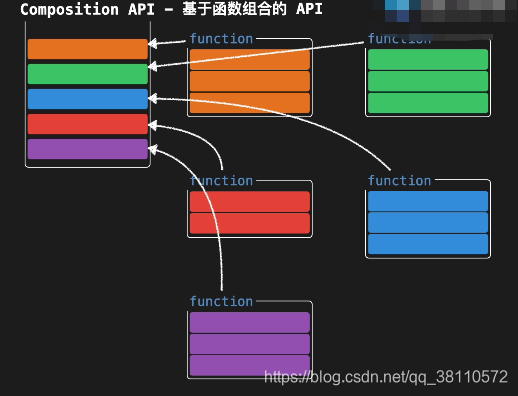Select the blue bar in the left stack
The image size is (518, 396).
point(88,99)
